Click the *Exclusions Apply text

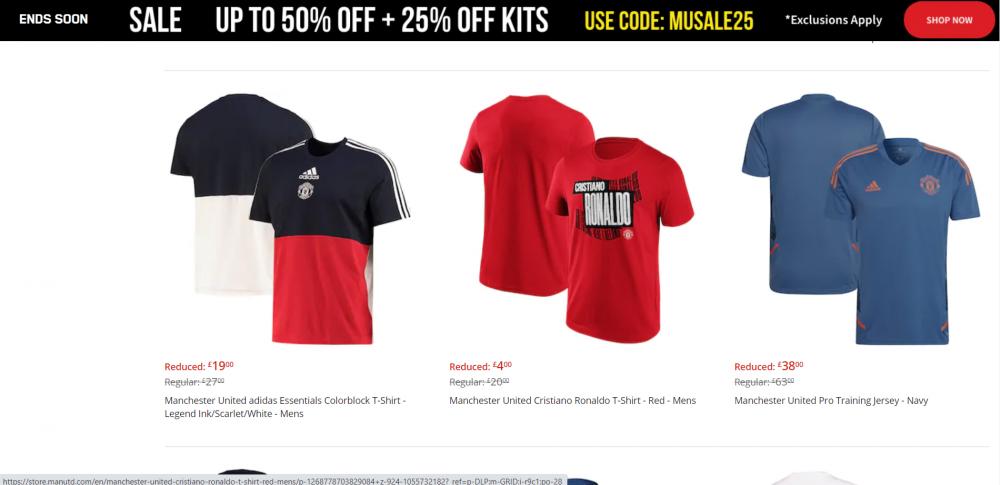(834, 20)
